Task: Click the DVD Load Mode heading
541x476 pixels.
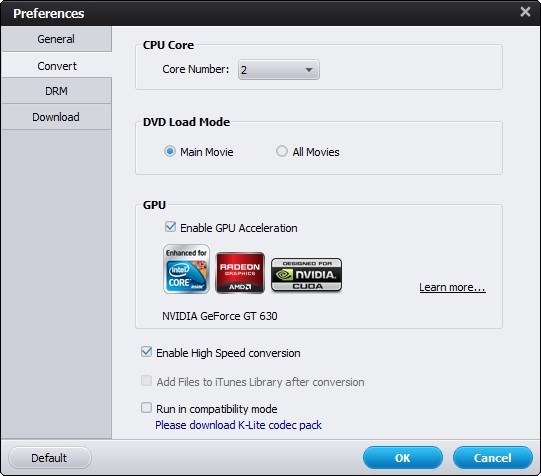Action: [186, 122]
